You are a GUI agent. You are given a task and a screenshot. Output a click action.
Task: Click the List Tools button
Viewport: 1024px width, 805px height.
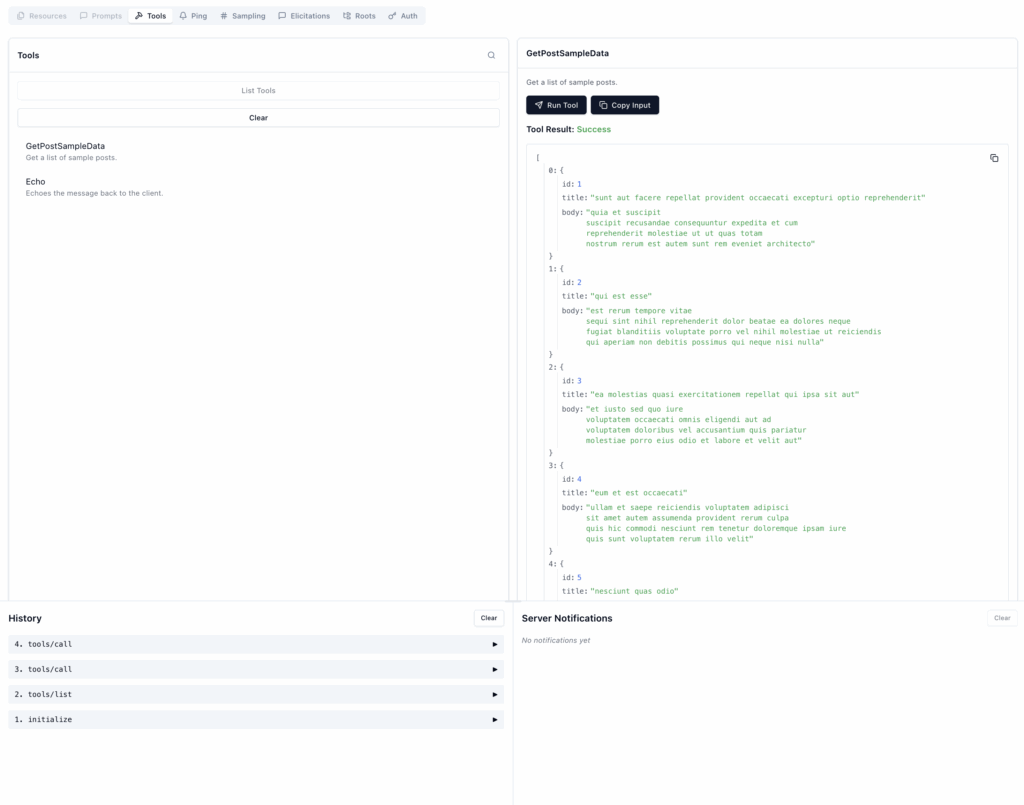pyautogui.click(x=258, y=91)
